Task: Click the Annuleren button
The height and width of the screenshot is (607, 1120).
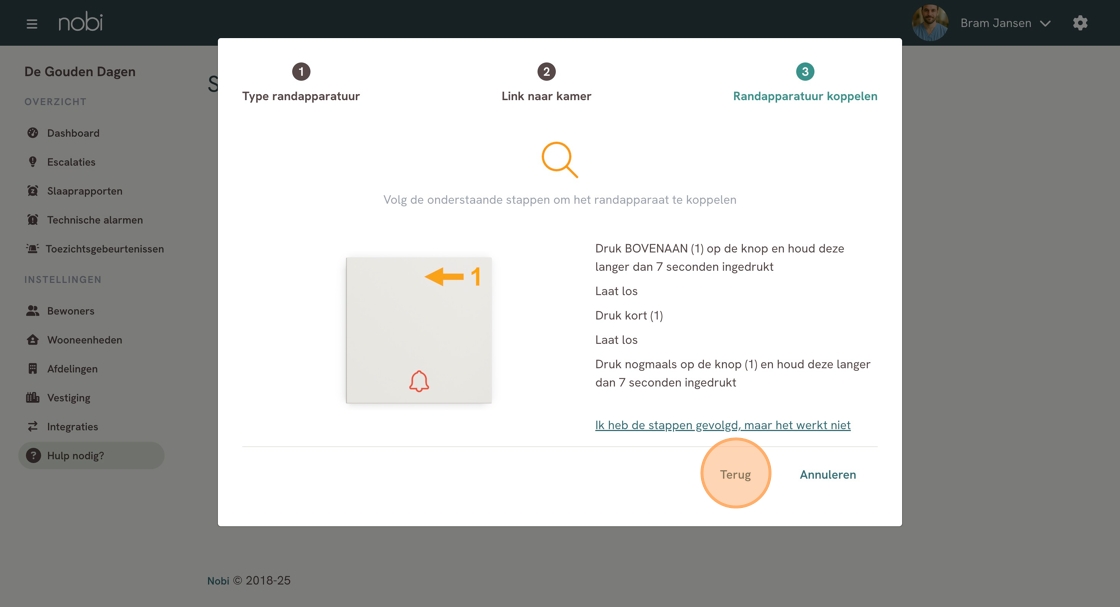Action: tap(828, 474)
